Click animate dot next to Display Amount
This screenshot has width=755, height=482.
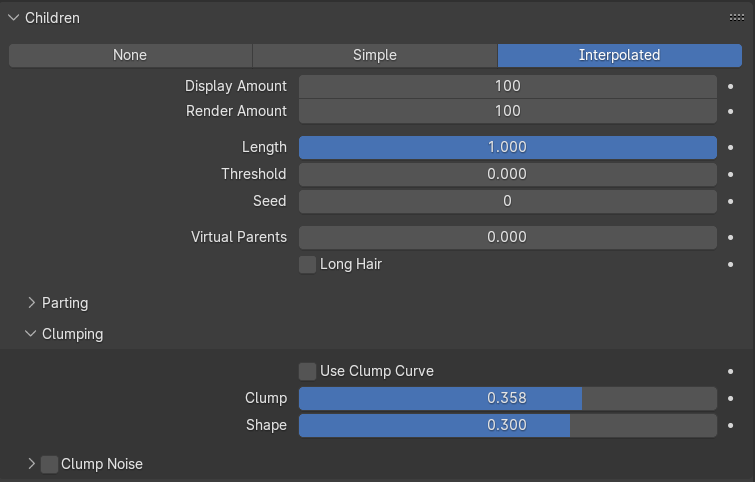(731, 86)
